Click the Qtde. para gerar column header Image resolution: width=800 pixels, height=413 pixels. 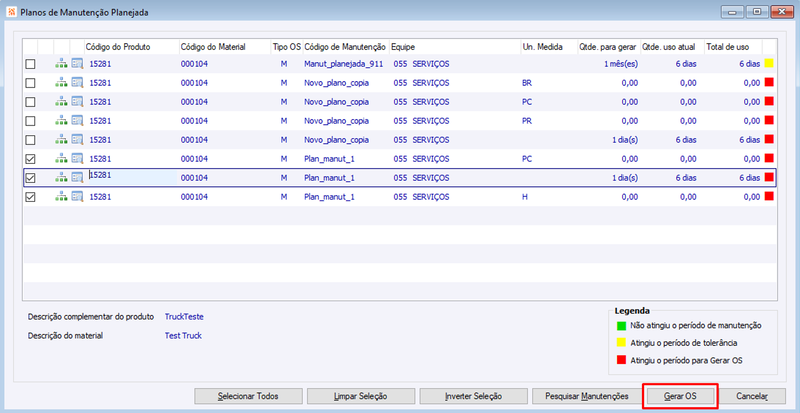[609, 47]
